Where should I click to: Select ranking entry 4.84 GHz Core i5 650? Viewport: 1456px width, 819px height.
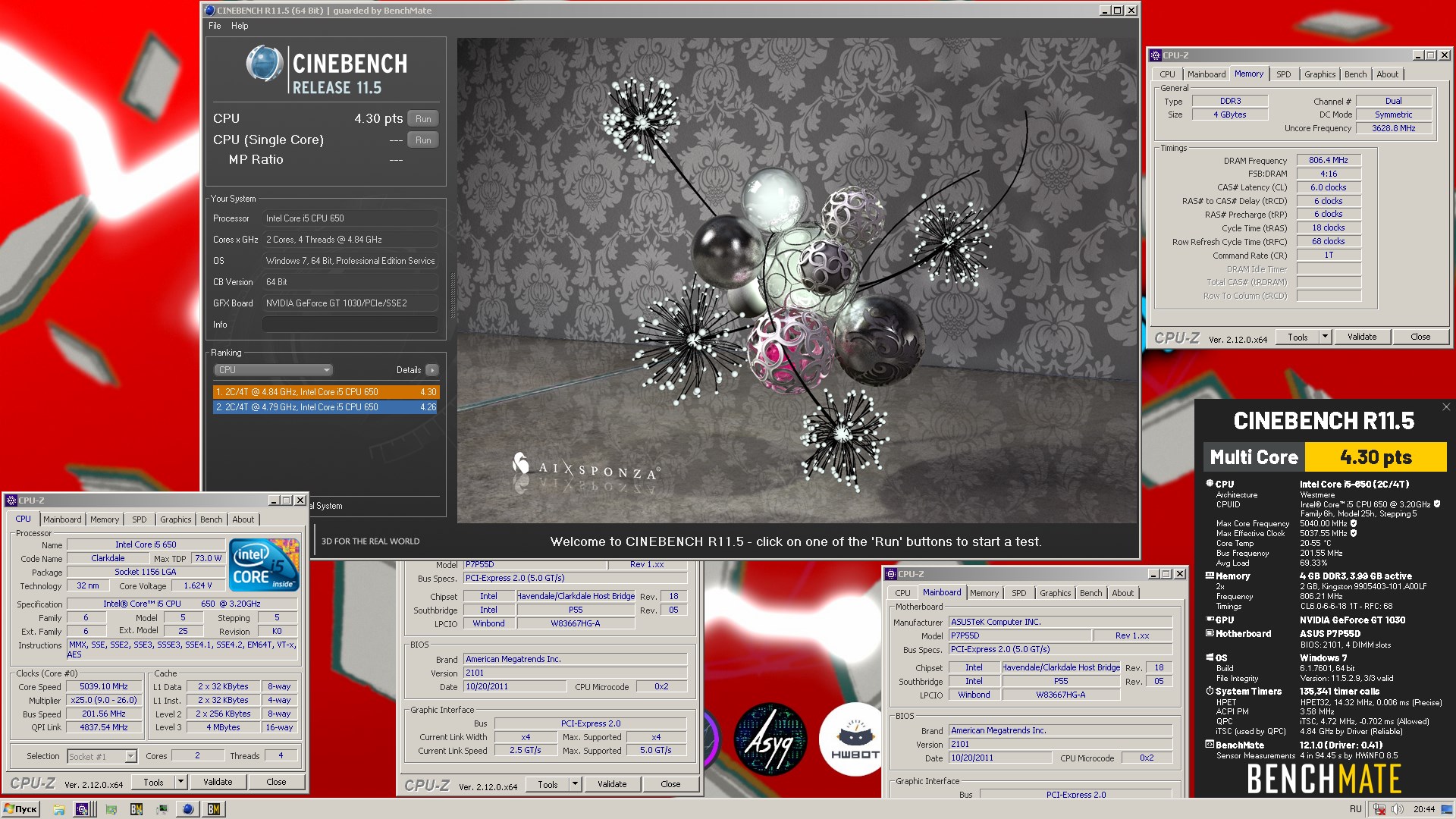click(326, 392)
